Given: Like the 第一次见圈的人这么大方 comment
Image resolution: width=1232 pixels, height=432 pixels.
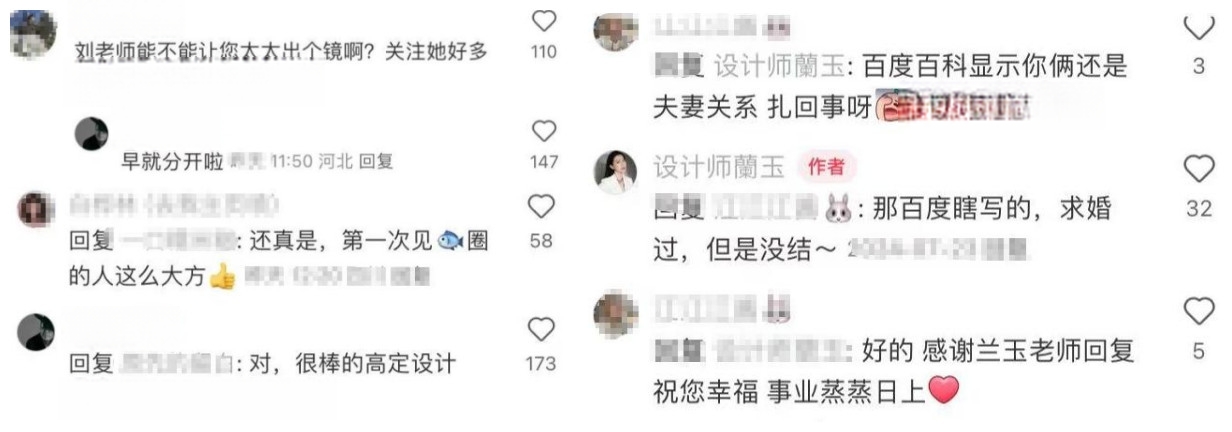Looking at the screenshot, I should click(x=541, y=207).
